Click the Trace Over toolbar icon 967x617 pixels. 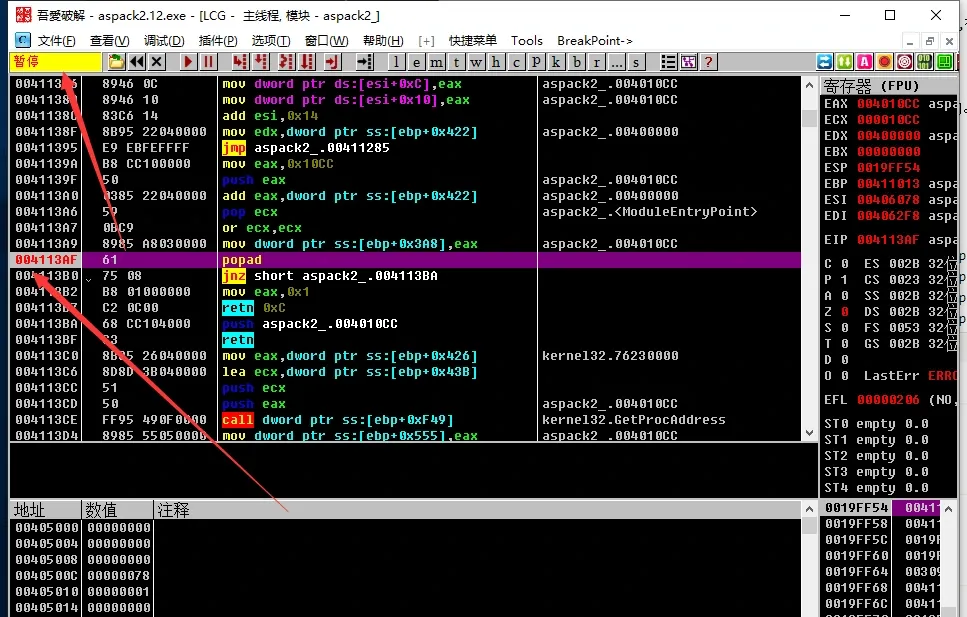point(307,62)
